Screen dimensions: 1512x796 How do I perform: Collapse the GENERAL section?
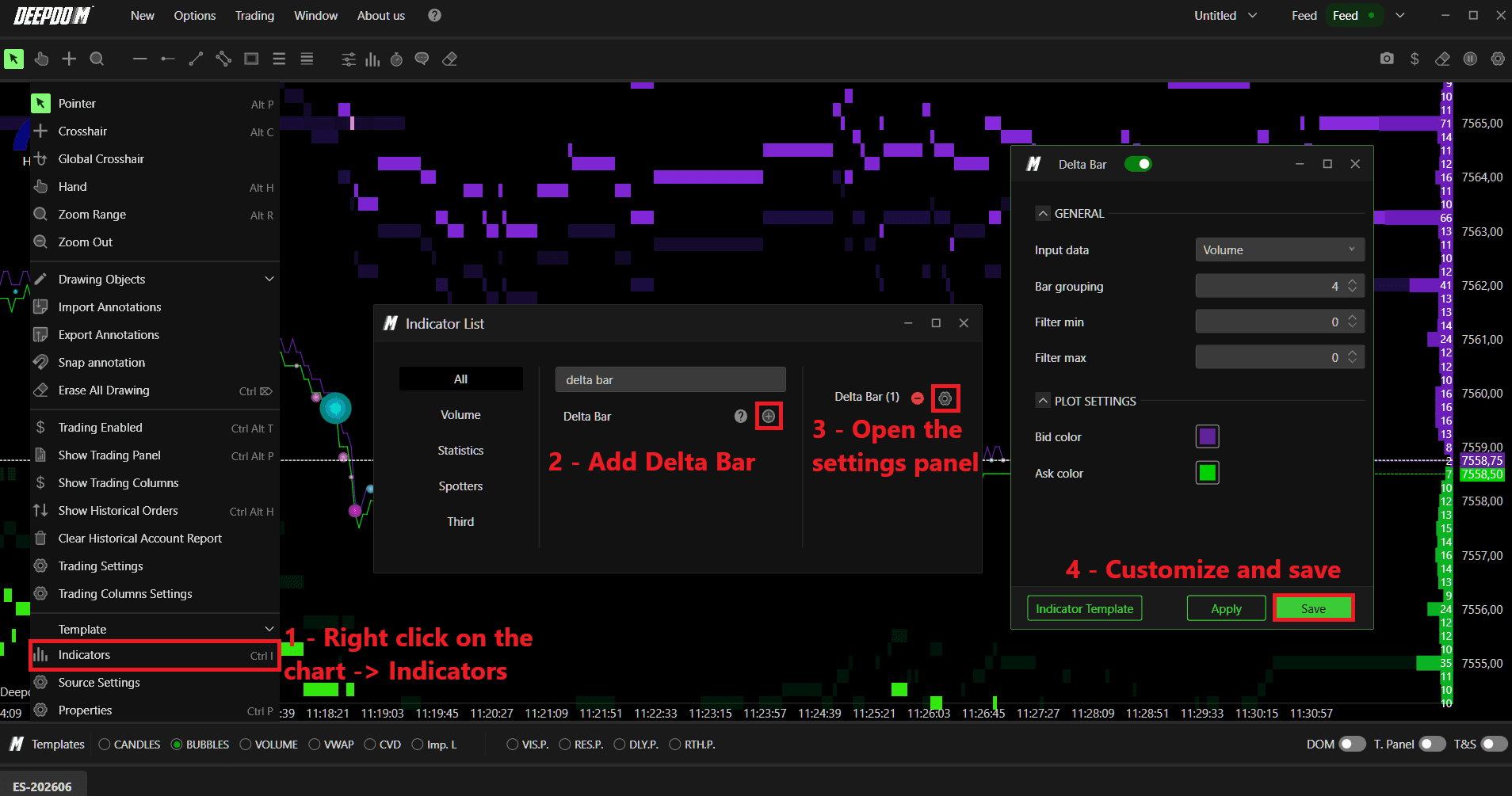(1043, 214)
